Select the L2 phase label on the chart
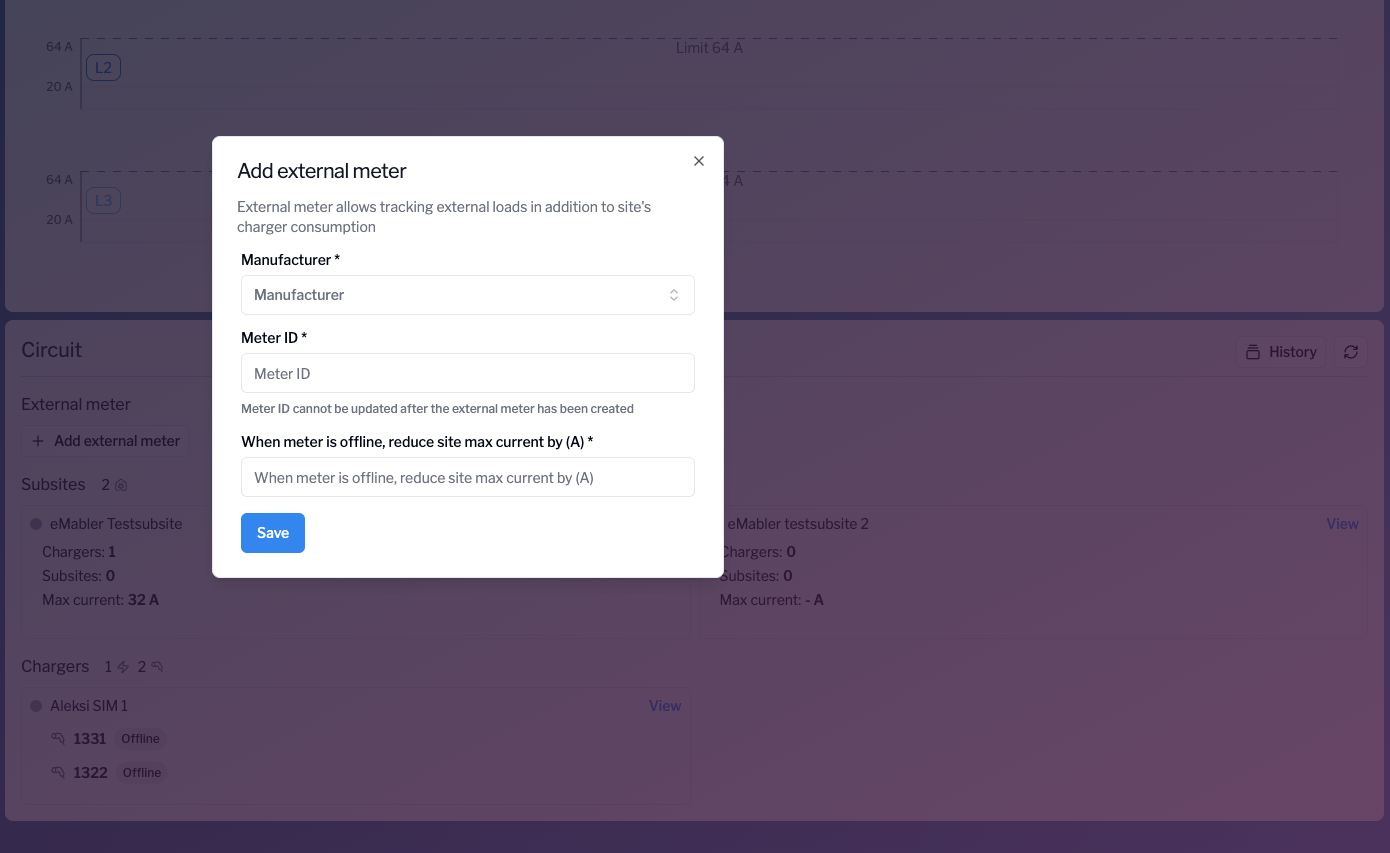The image size is (1390, 853). click(103, 67)
